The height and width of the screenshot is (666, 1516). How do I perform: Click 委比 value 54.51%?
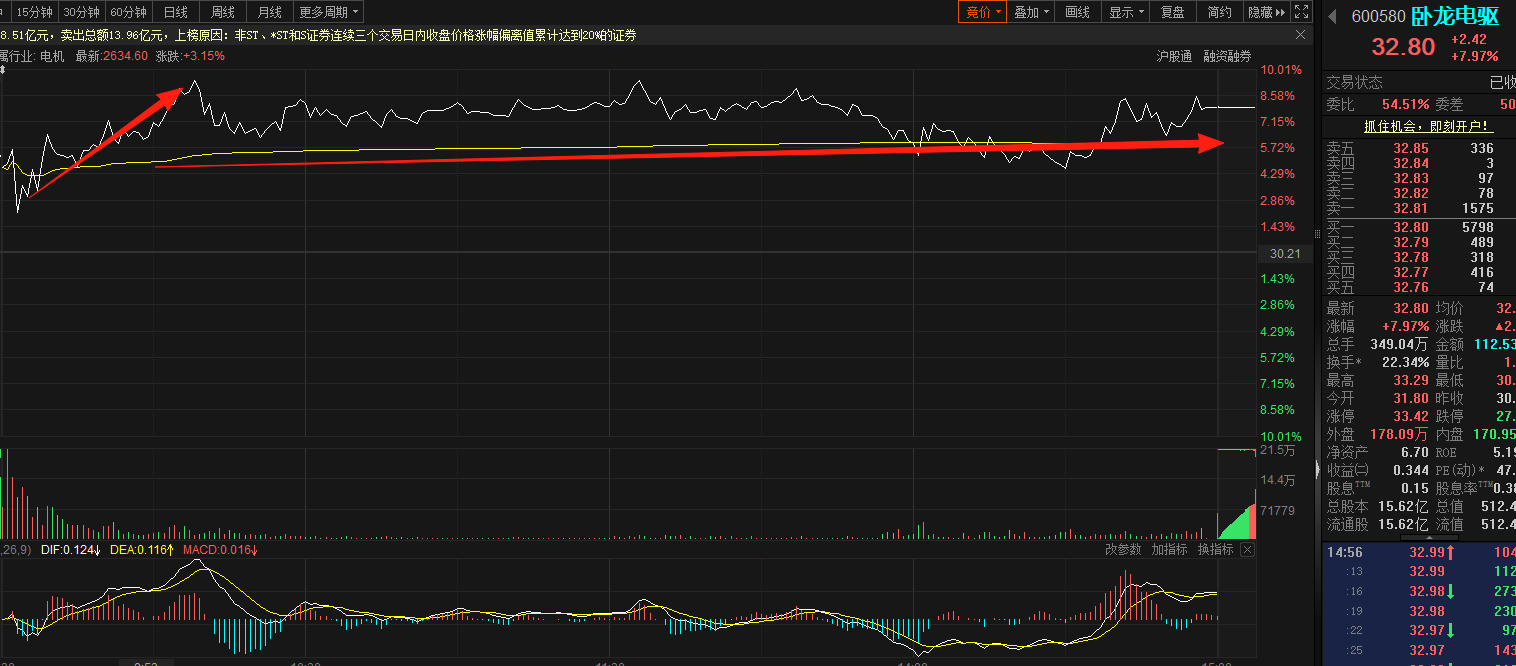[1405, 104]
